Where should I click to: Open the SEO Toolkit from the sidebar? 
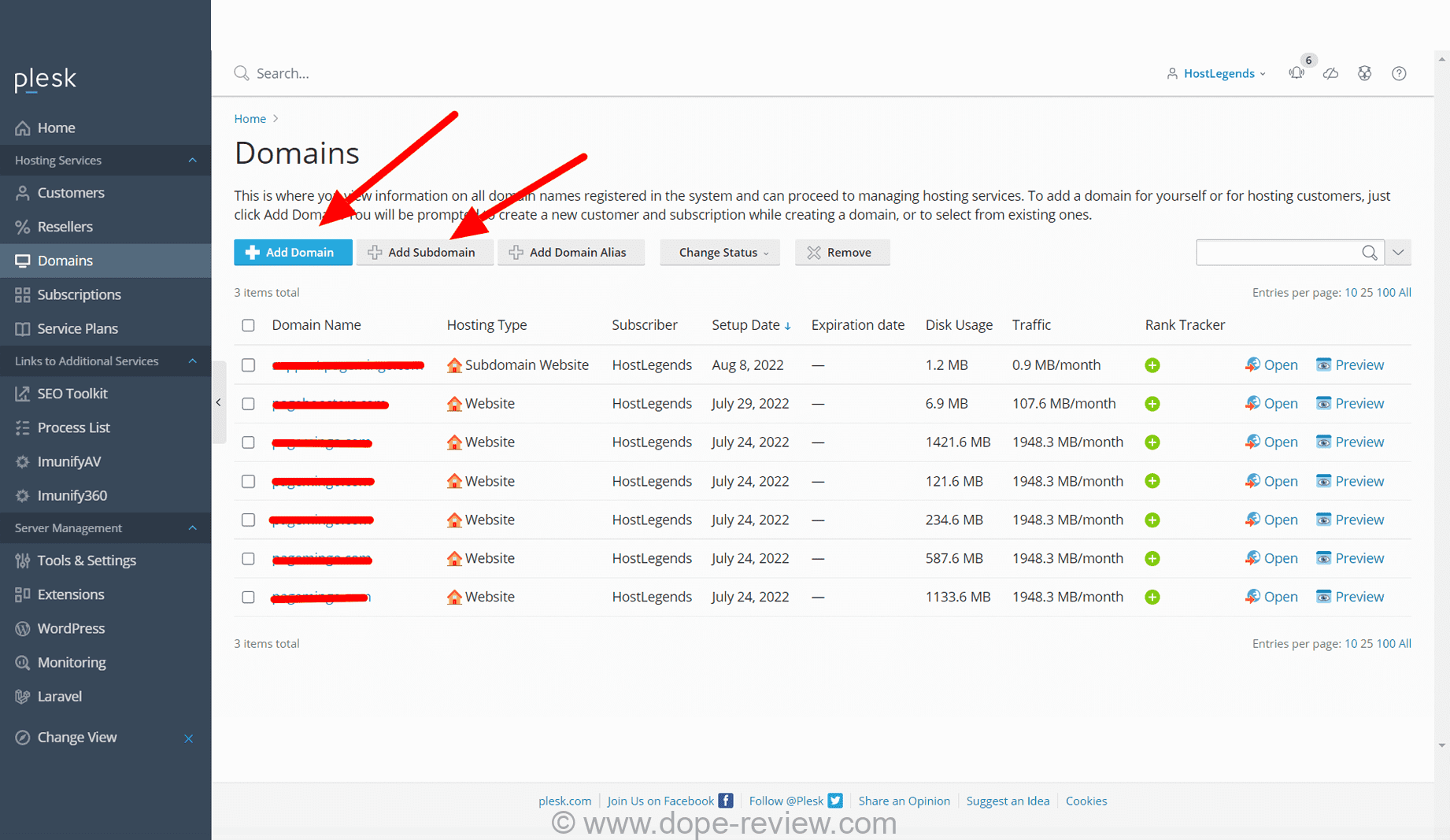(71, 393)
